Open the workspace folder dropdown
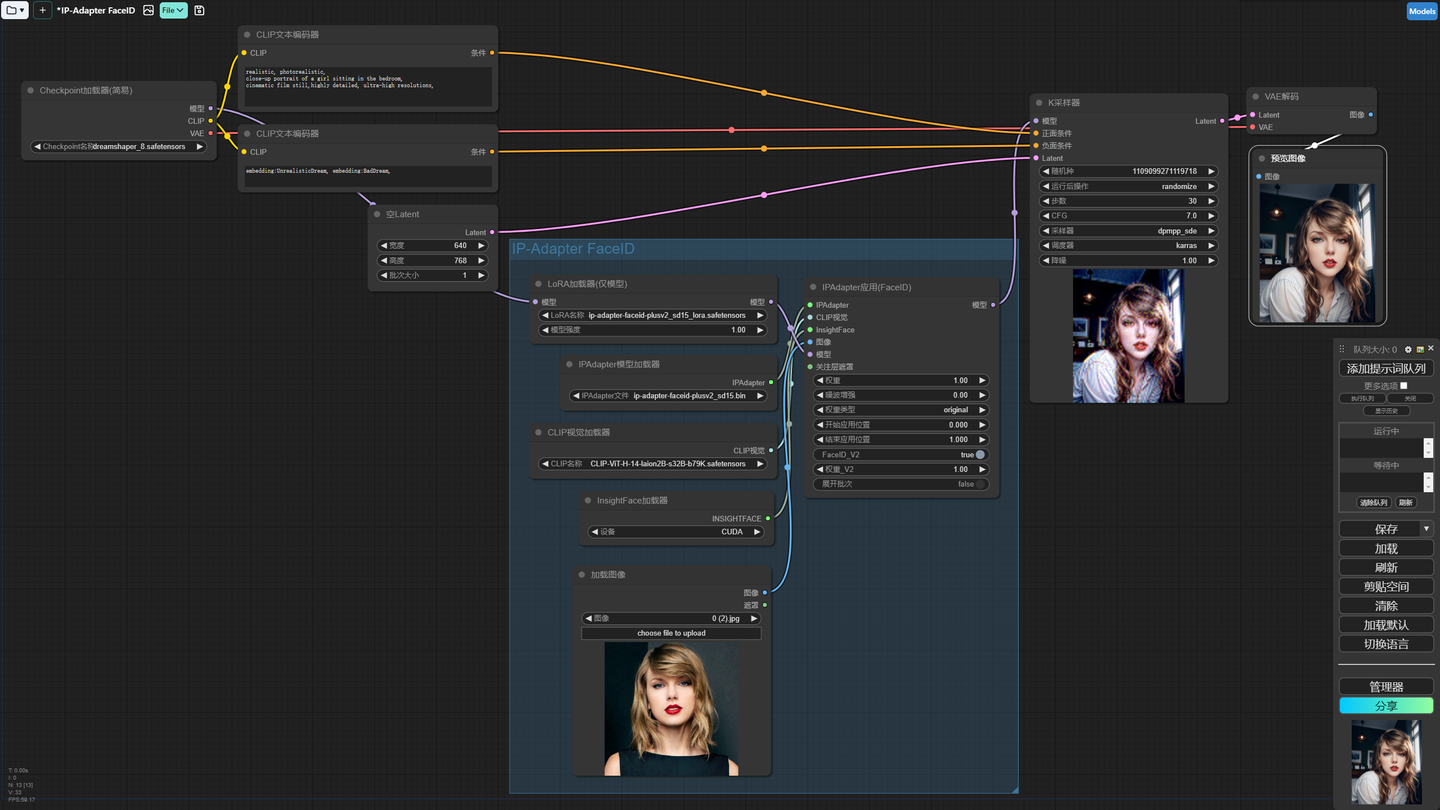The width and height of the screenshot is (1440, 810). tap(15, 10)
